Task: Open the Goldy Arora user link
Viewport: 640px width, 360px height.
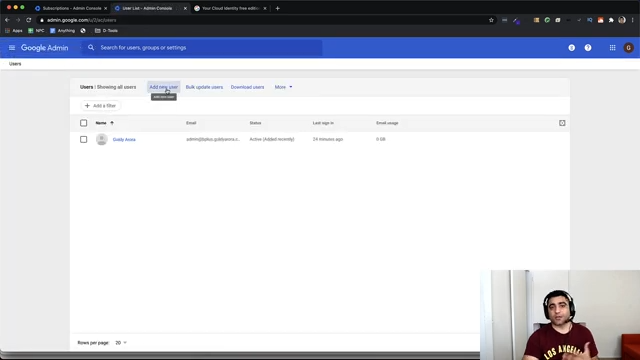Action: point(124,140)
